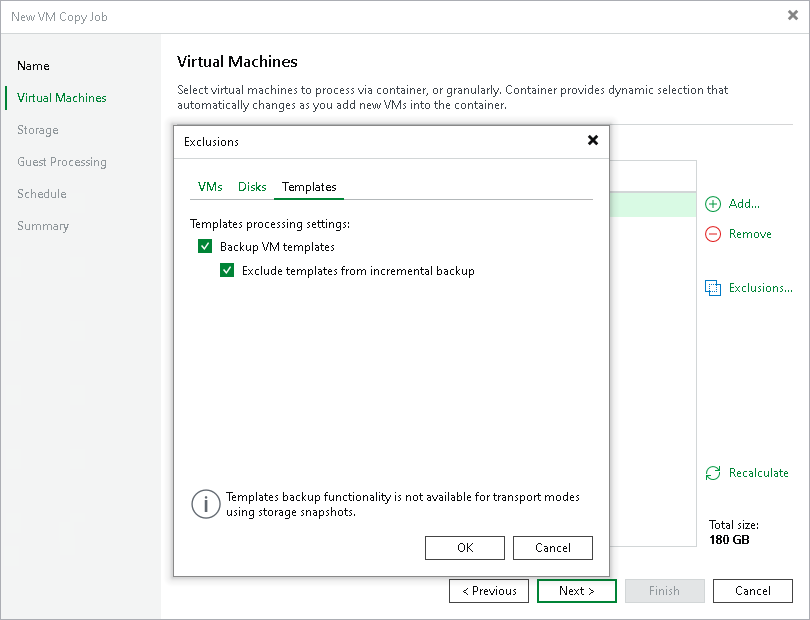Image resolution: width=810 pixels, height=620 pixels.
Task: Open Guest Processing step in sidebar
Action: coord(62,162)
